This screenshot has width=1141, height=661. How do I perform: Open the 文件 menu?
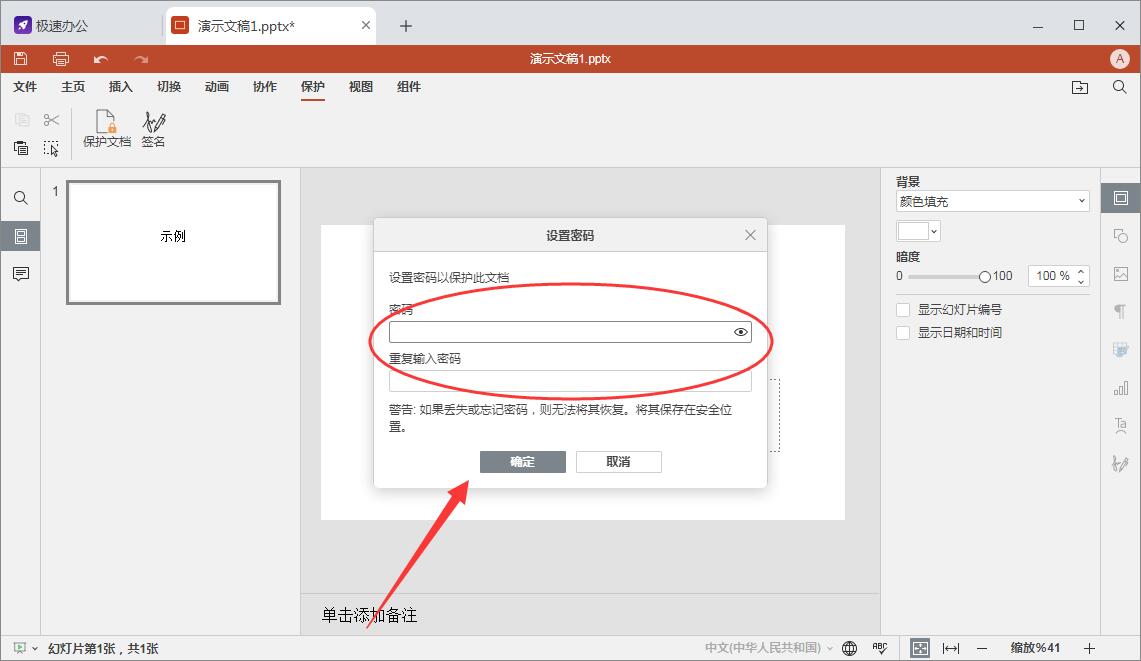(x=25, y=87)
